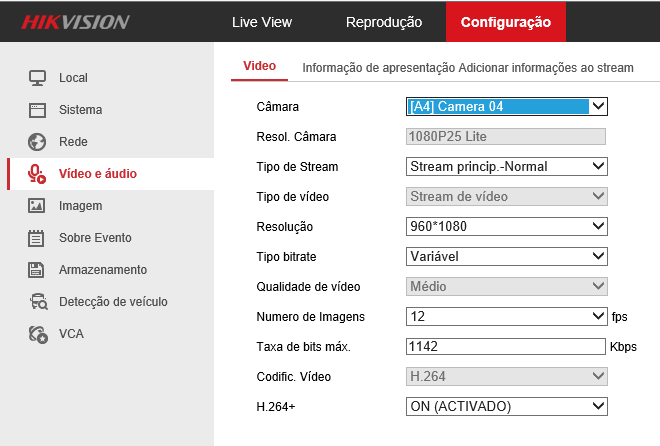Open the Câmara selection dropdown
The width and height of the screenshot is (660, 446).
pos(506,106)
